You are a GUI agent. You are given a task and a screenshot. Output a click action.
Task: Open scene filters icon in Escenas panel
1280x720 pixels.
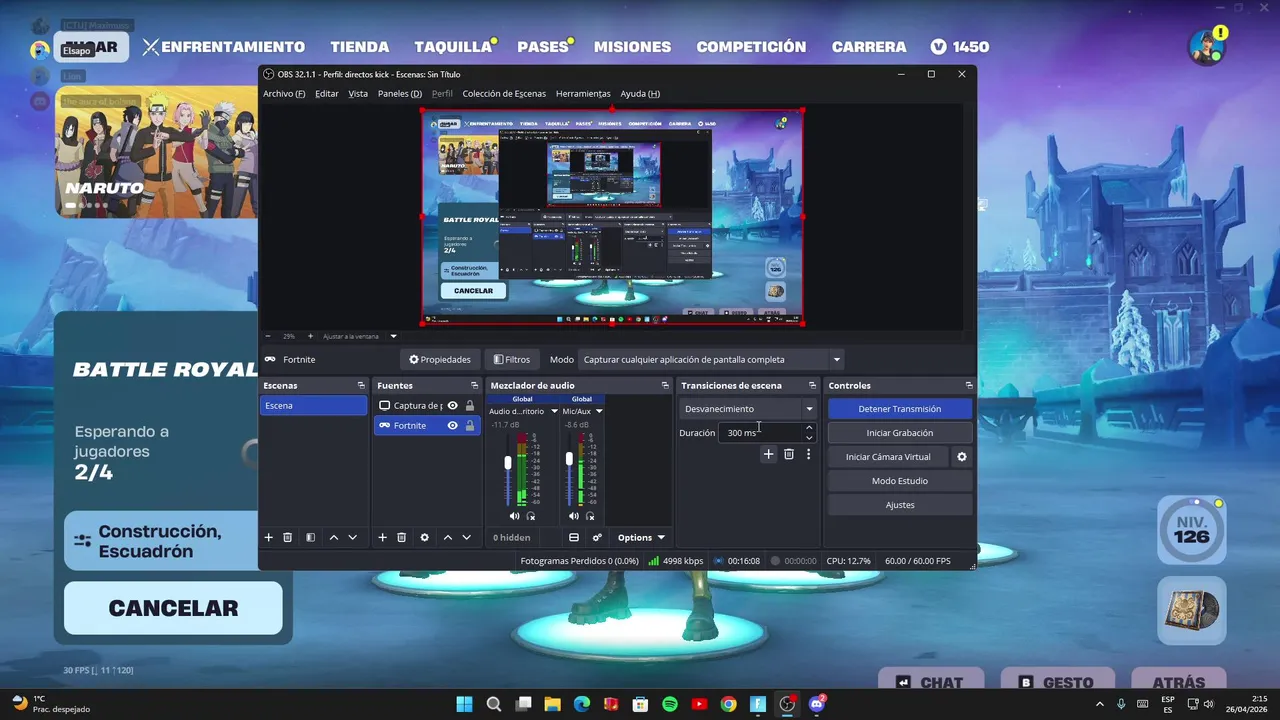[311, 538]
